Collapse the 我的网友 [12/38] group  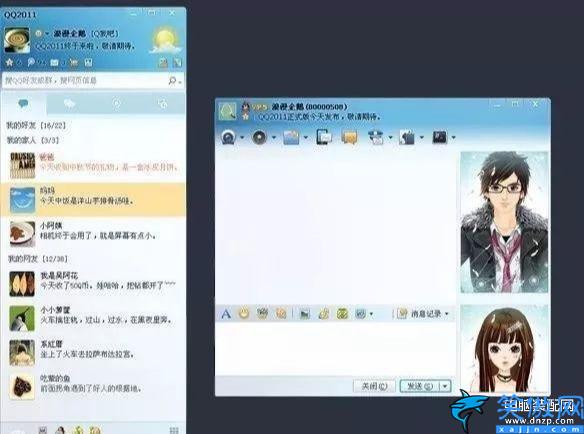coord(38,259)
